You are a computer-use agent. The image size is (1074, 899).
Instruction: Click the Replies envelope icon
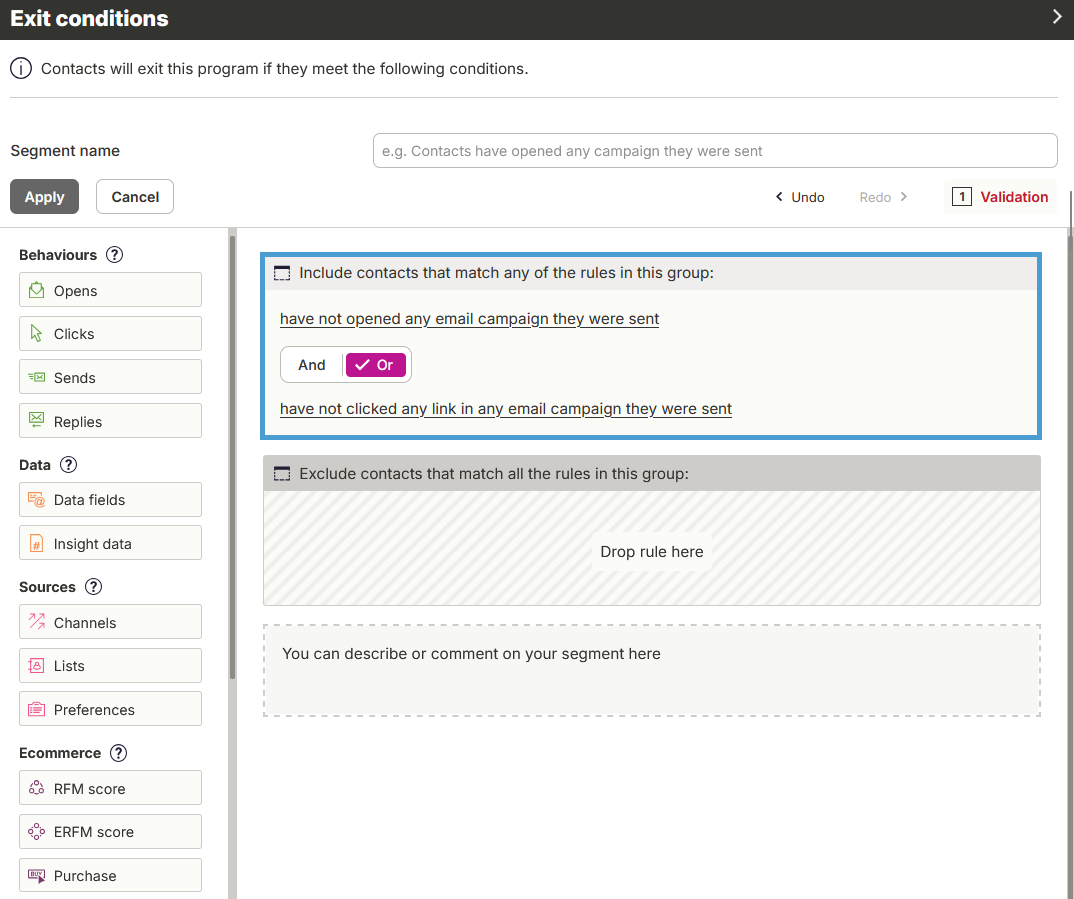coord(36,420)
